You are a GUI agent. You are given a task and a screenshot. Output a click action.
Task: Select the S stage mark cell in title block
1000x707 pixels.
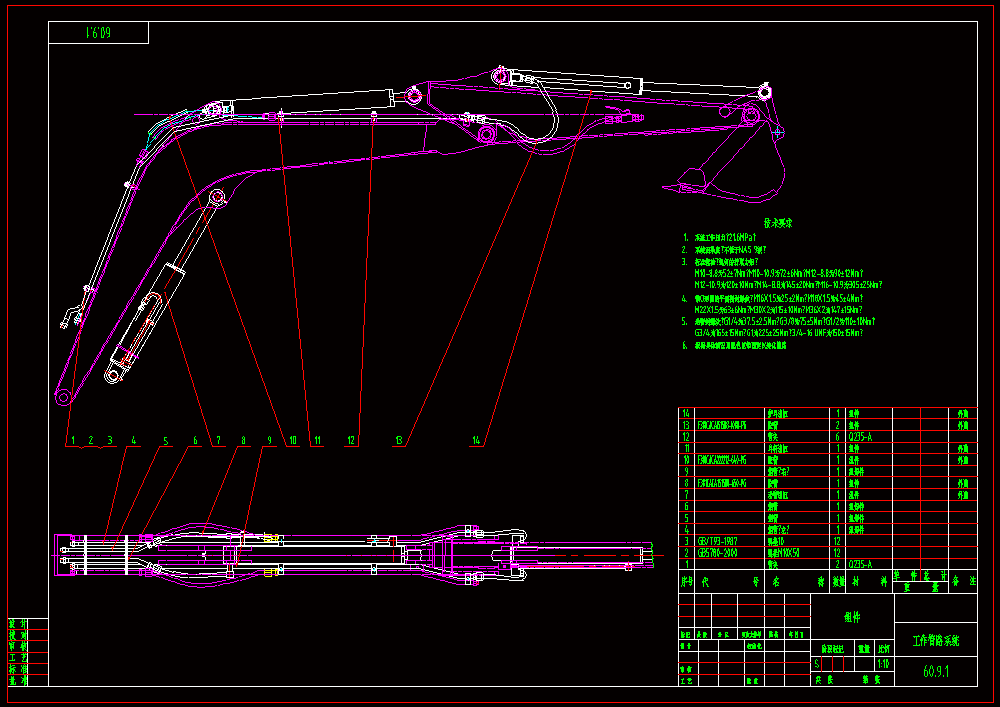[817, 664]
